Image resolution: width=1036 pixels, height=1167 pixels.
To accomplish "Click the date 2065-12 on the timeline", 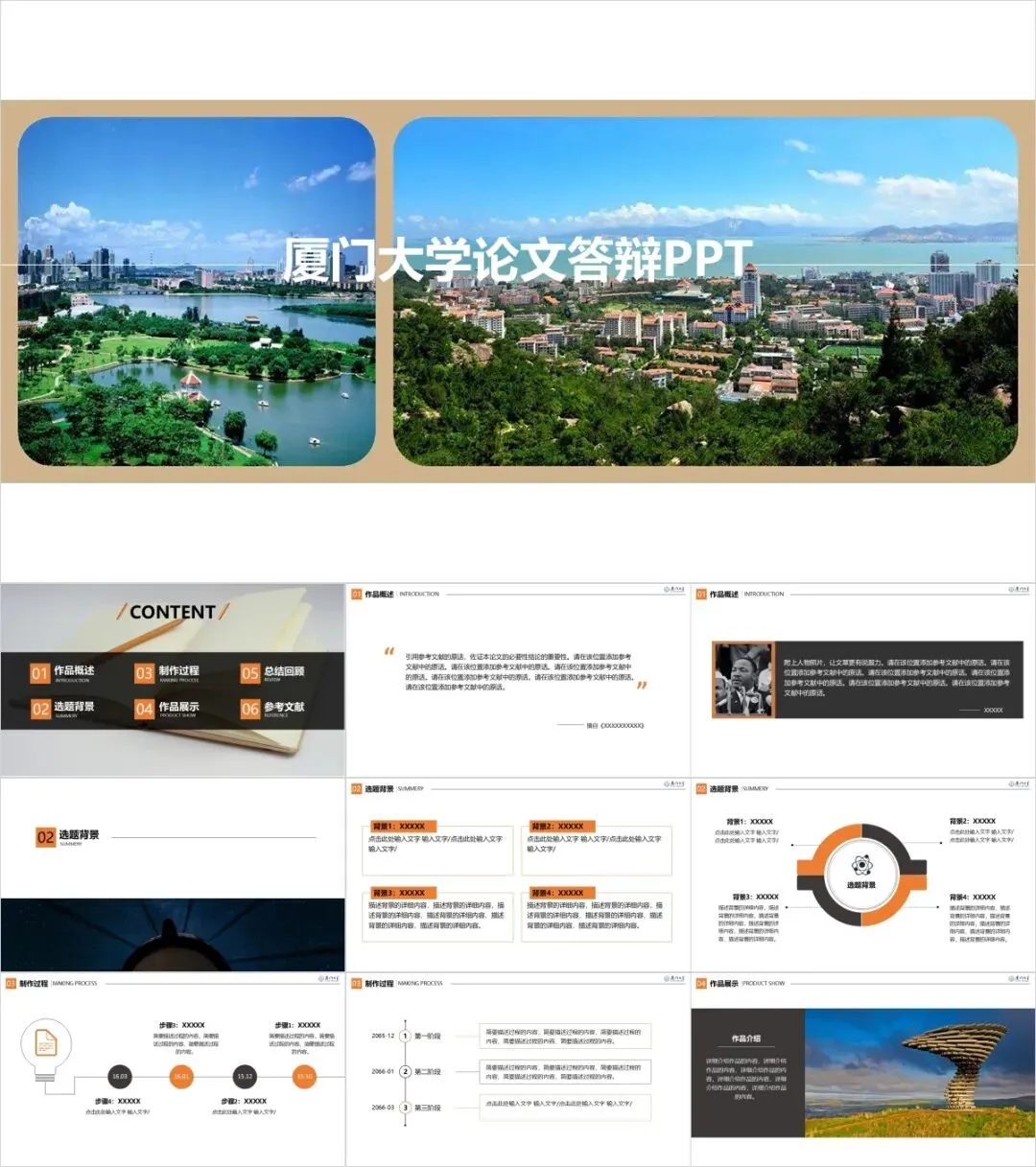I will (x=383, y=1036).
